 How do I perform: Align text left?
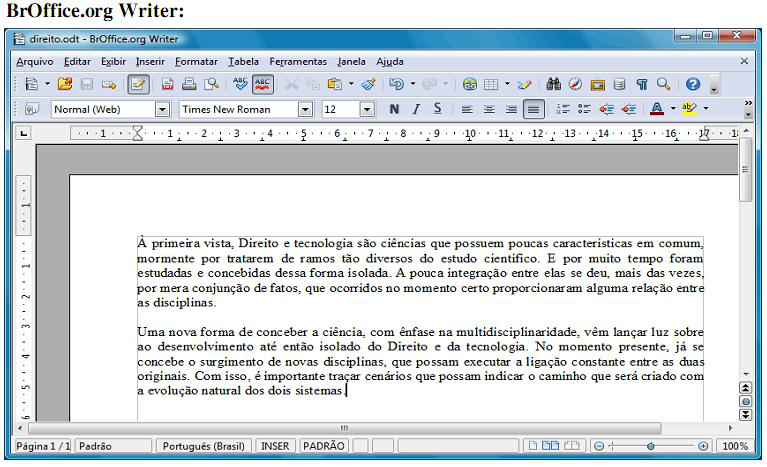[x=467, y=110]
